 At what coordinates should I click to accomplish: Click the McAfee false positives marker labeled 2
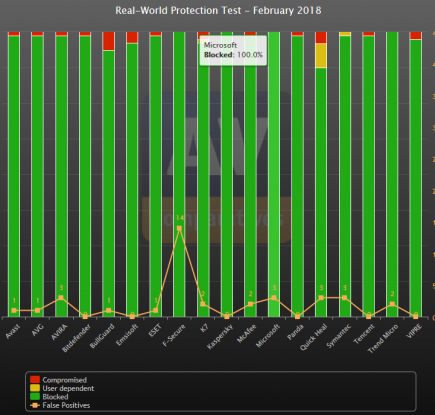251,304
